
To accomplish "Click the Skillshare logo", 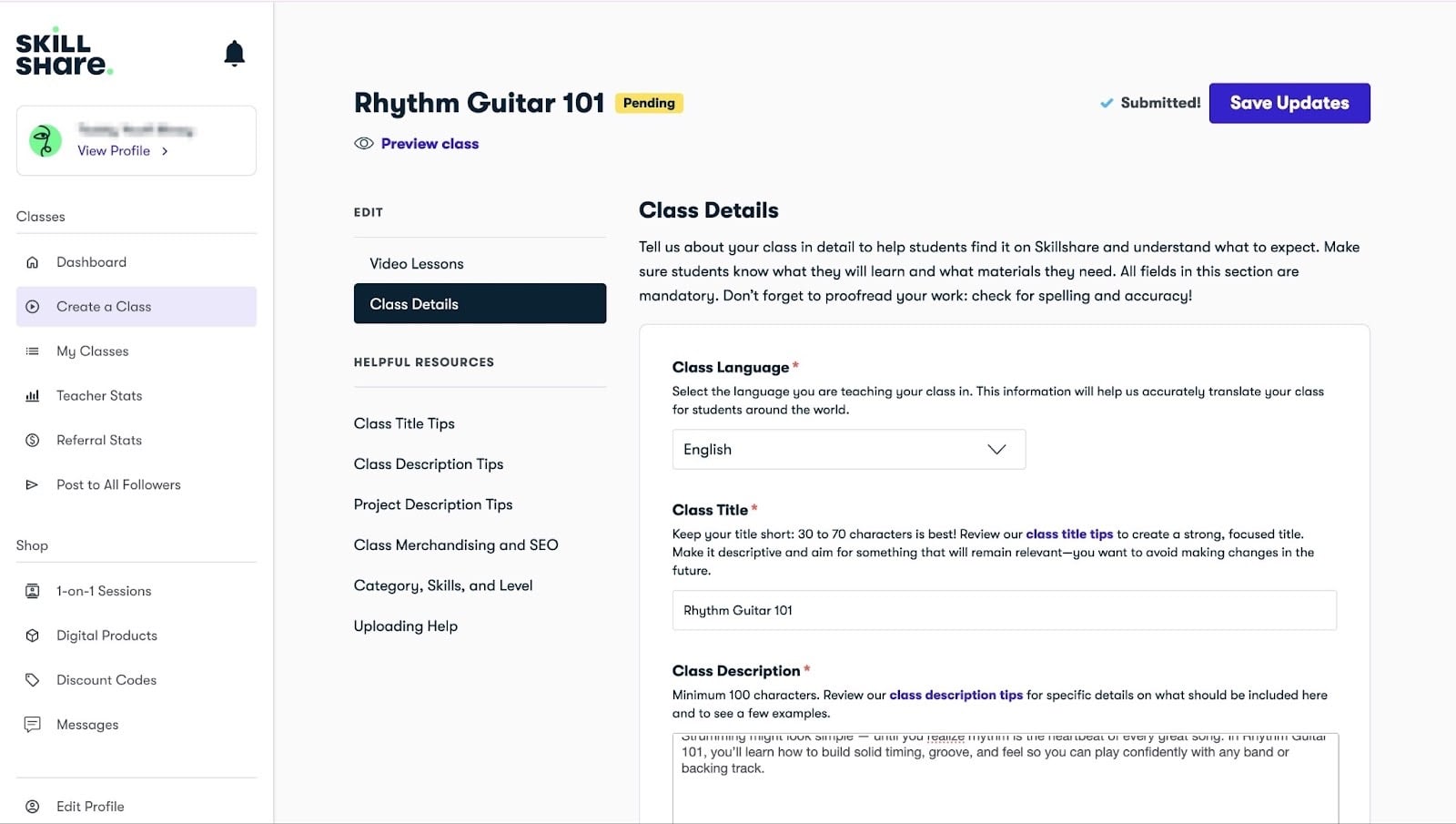I will [x=64, y=52].
